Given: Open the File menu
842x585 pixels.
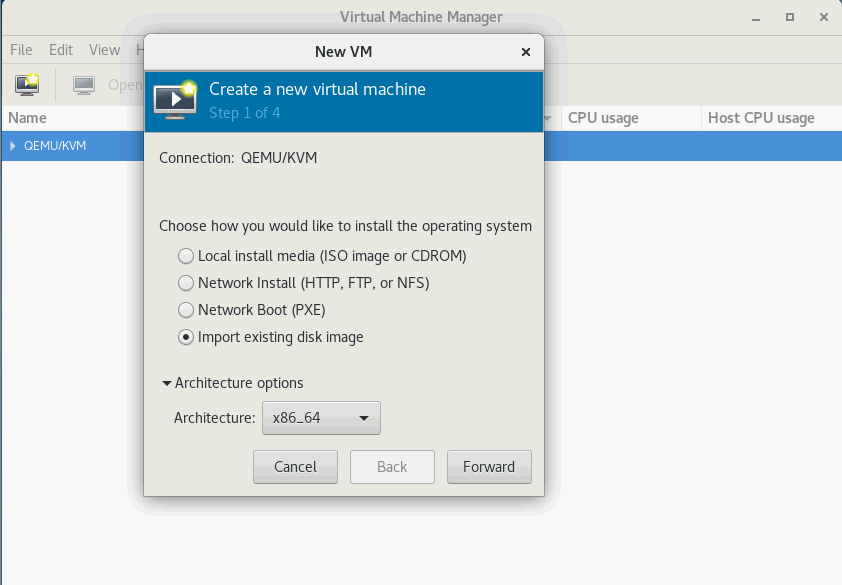Looking at the screenshot, I should [x=21, y=50].
